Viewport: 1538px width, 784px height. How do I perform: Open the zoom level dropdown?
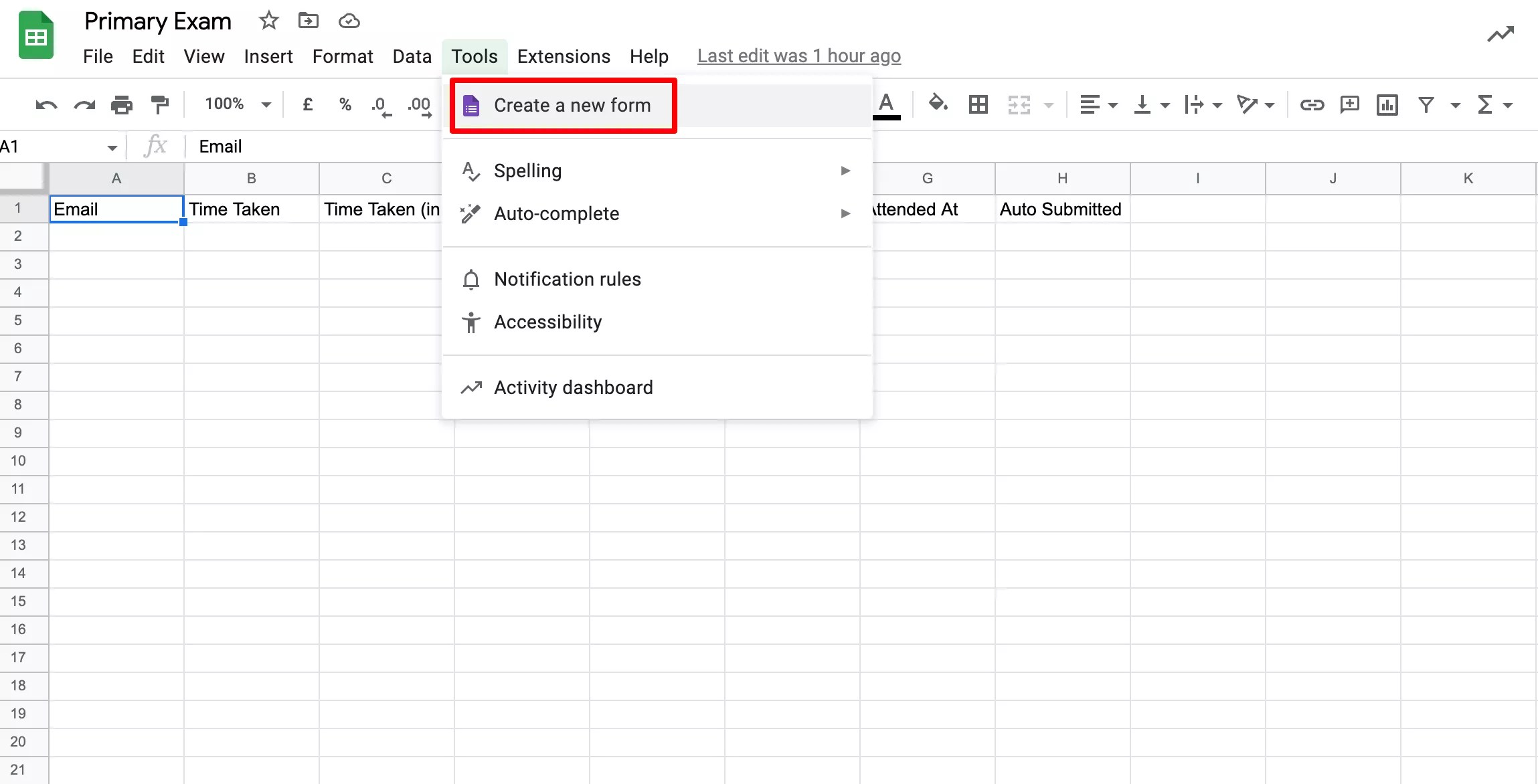click(236, 104)
